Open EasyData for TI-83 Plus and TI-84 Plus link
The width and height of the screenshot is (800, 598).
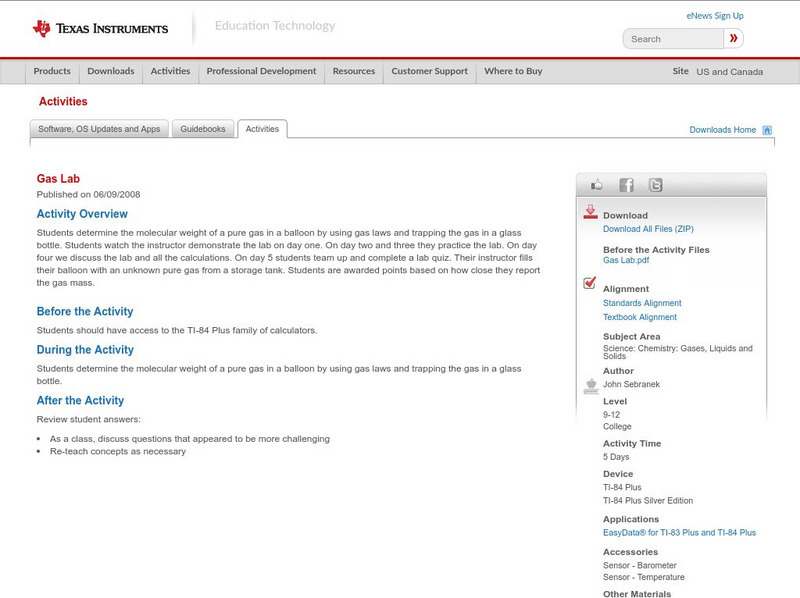click(x=680, y=533)
